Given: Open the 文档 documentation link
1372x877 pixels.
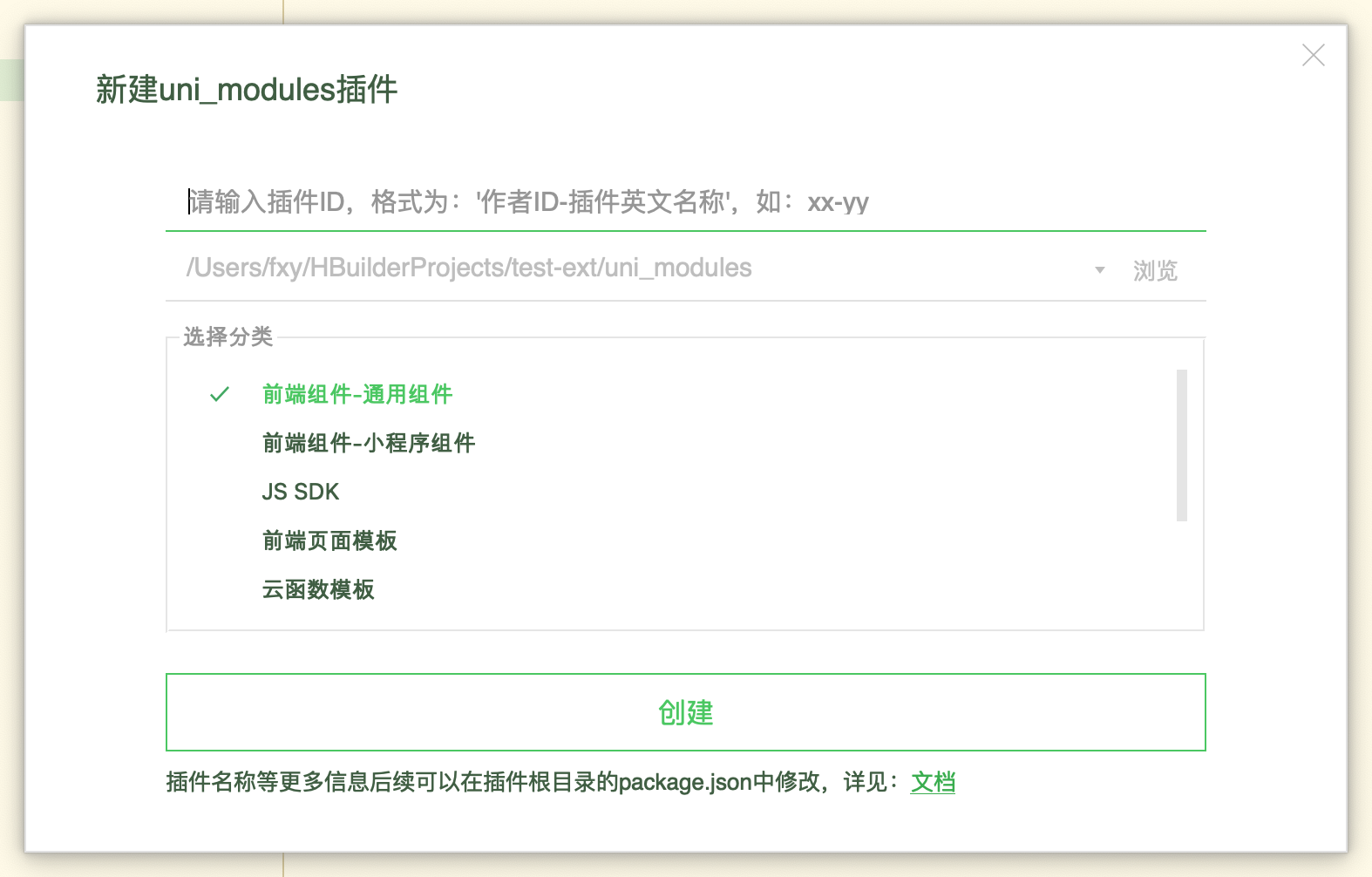Looking at the screenshot, I should pos(933,782).
